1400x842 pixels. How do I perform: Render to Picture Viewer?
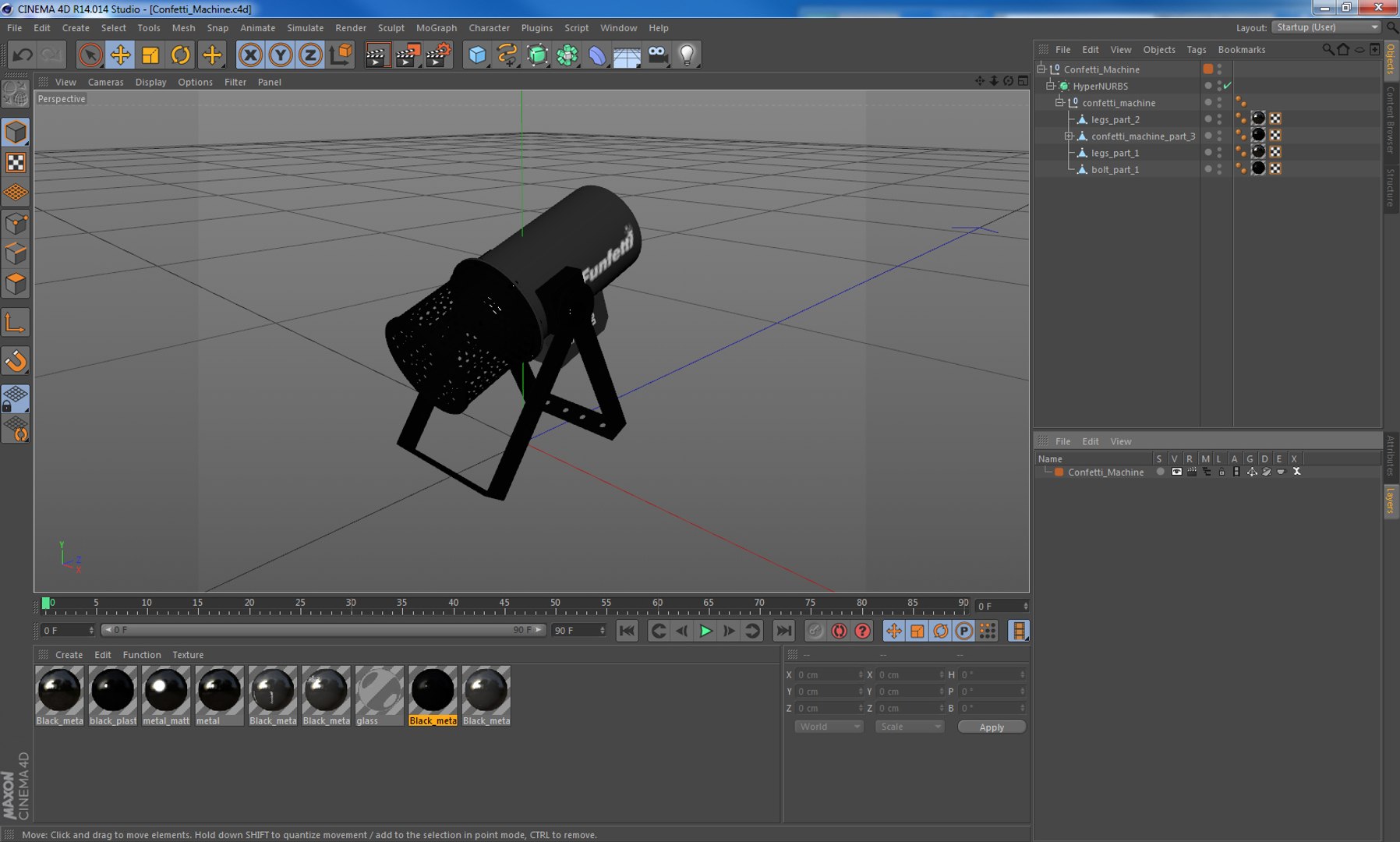[408, 55]
